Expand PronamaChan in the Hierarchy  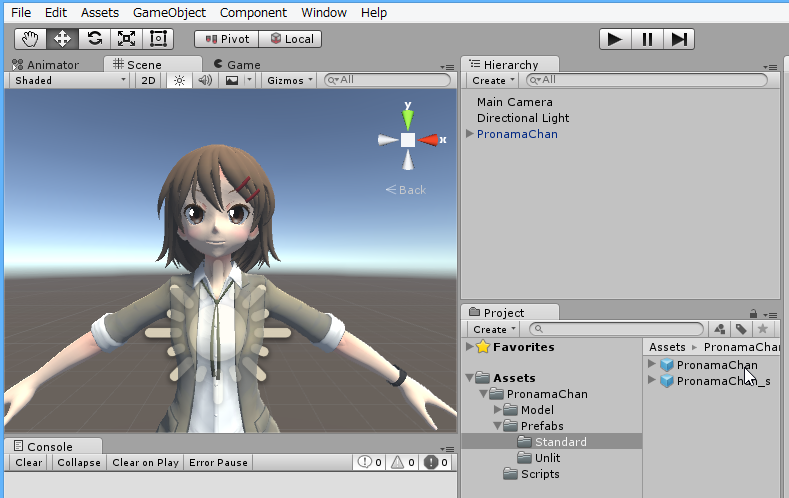[470, 134]
